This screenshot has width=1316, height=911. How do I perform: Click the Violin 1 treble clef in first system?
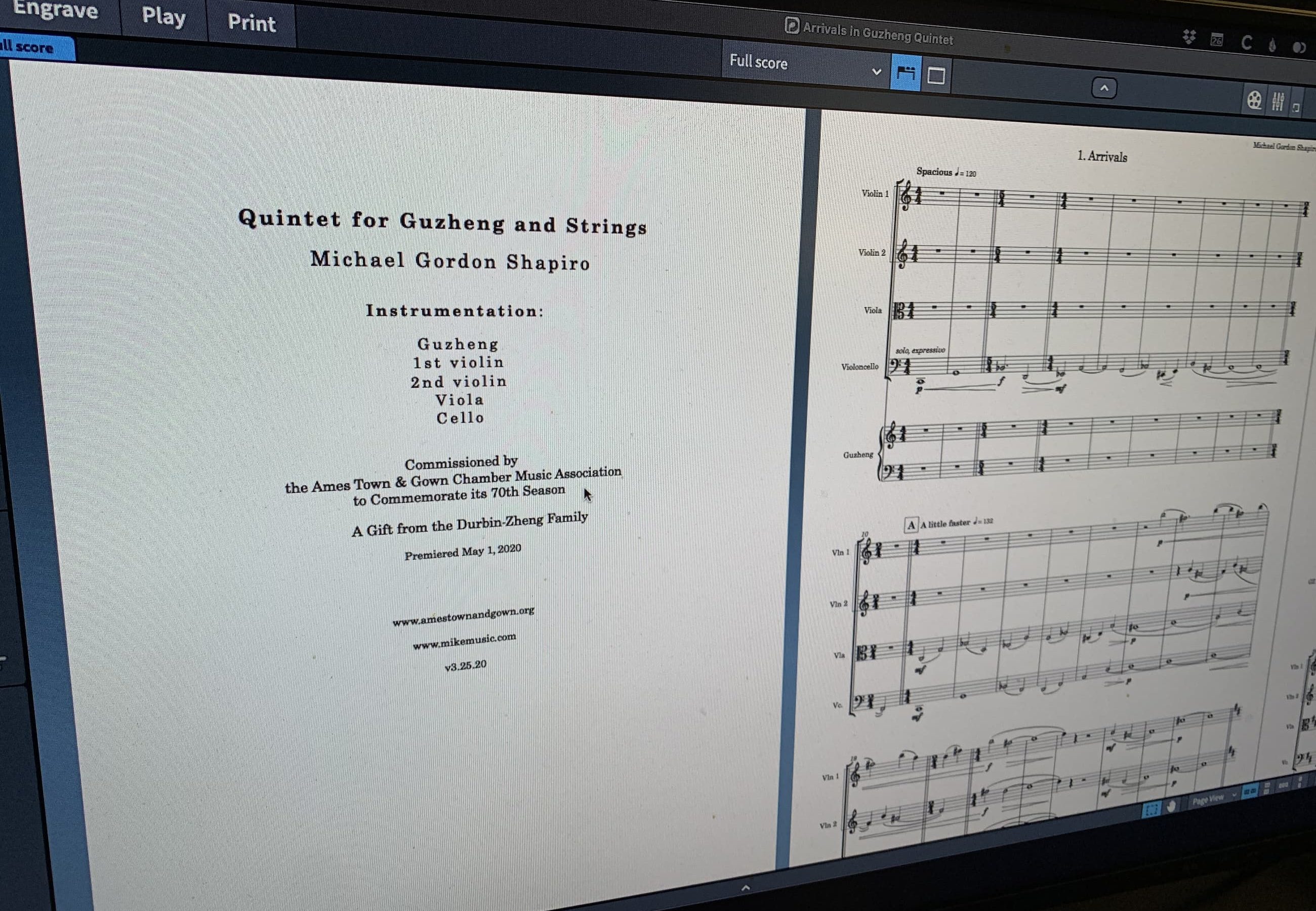[906, 197]
